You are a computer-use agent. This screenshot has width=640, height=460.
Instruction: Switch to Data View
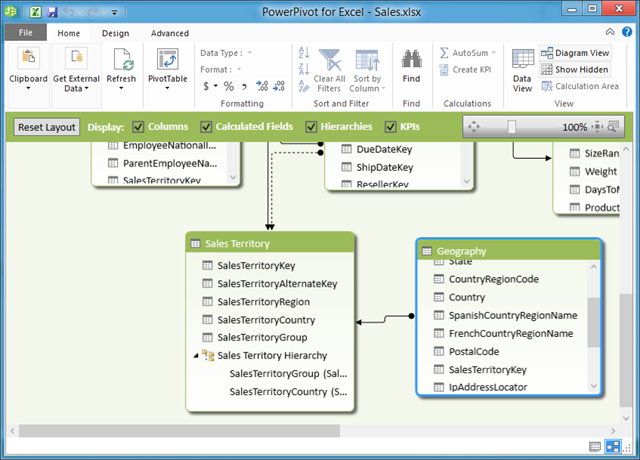pos(522,70)
